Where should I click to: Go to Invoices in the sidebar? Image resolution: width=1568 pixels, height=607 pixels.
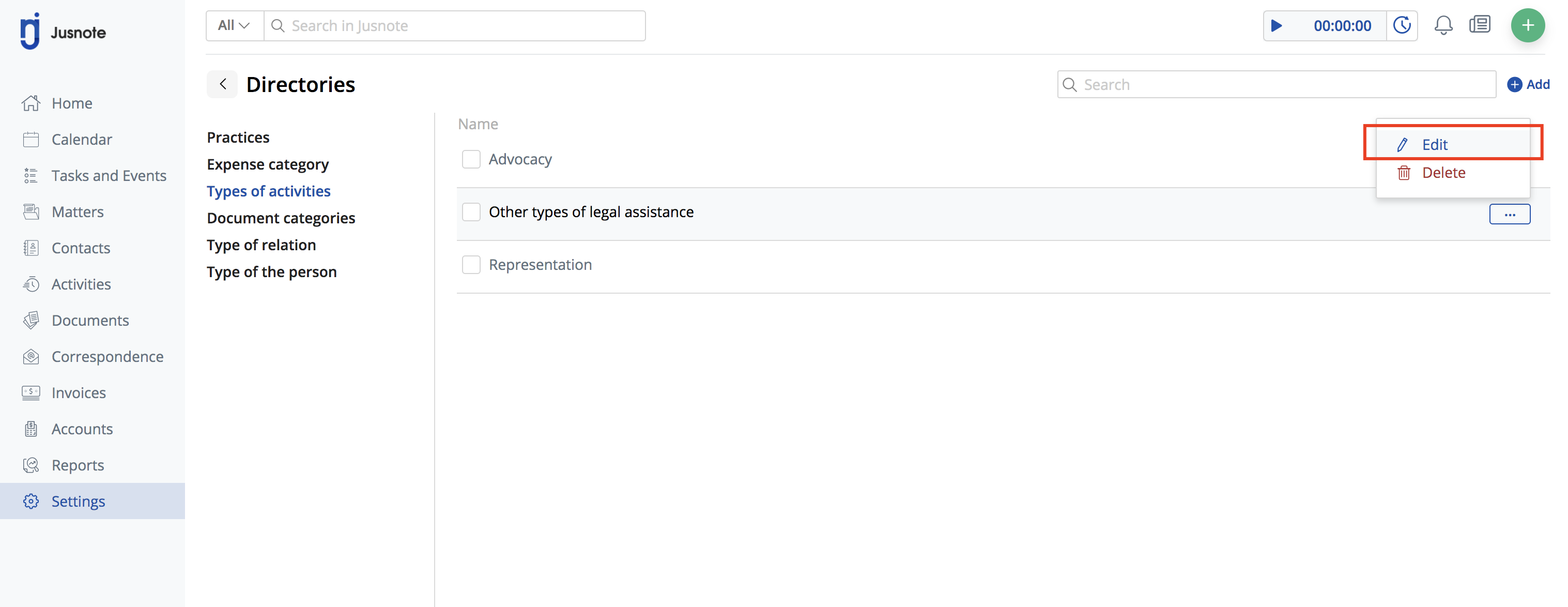coord(93,393)
